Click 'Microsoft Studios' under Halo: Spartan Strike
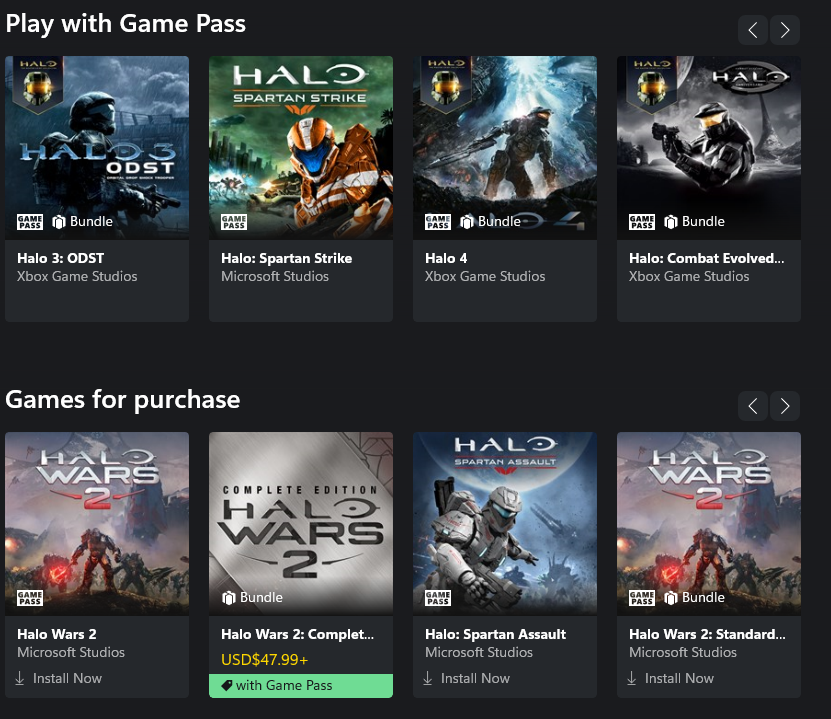 (275, 276)
